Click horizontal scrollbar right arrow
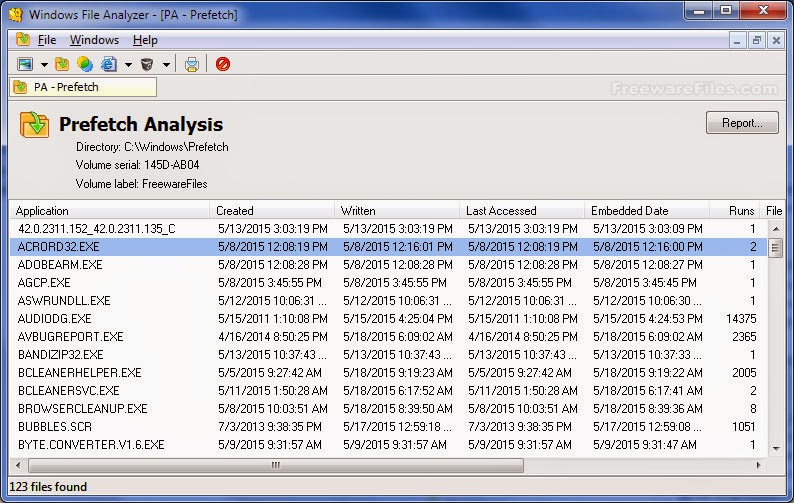This screenshot has width=794, height=503. (759, 465)
